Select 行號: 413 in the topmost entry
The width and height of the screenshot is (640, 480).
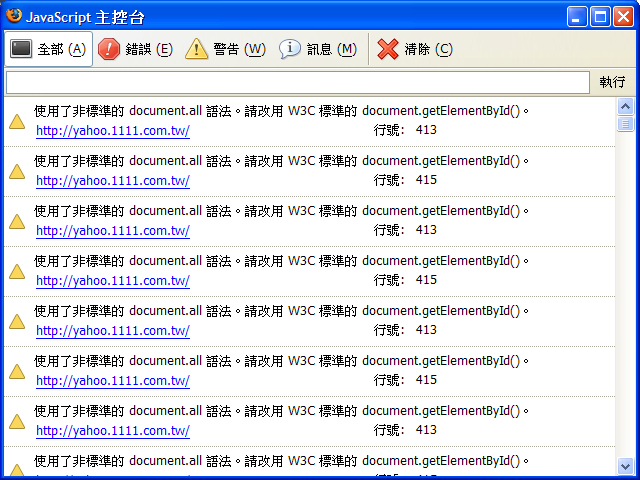(405, 130)
